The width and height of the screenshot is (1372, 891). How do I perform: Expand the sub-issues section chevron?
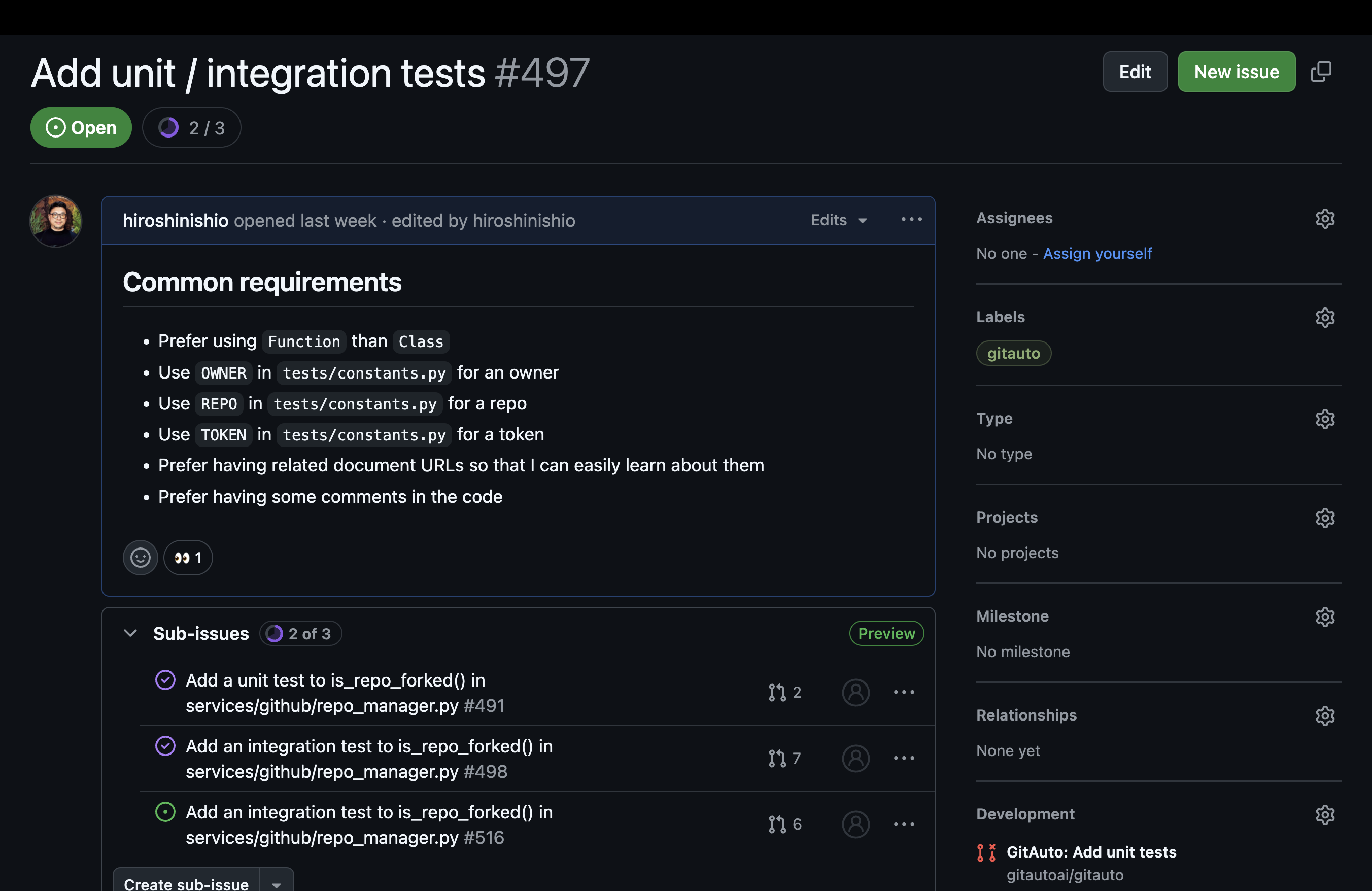coord(130,632)
